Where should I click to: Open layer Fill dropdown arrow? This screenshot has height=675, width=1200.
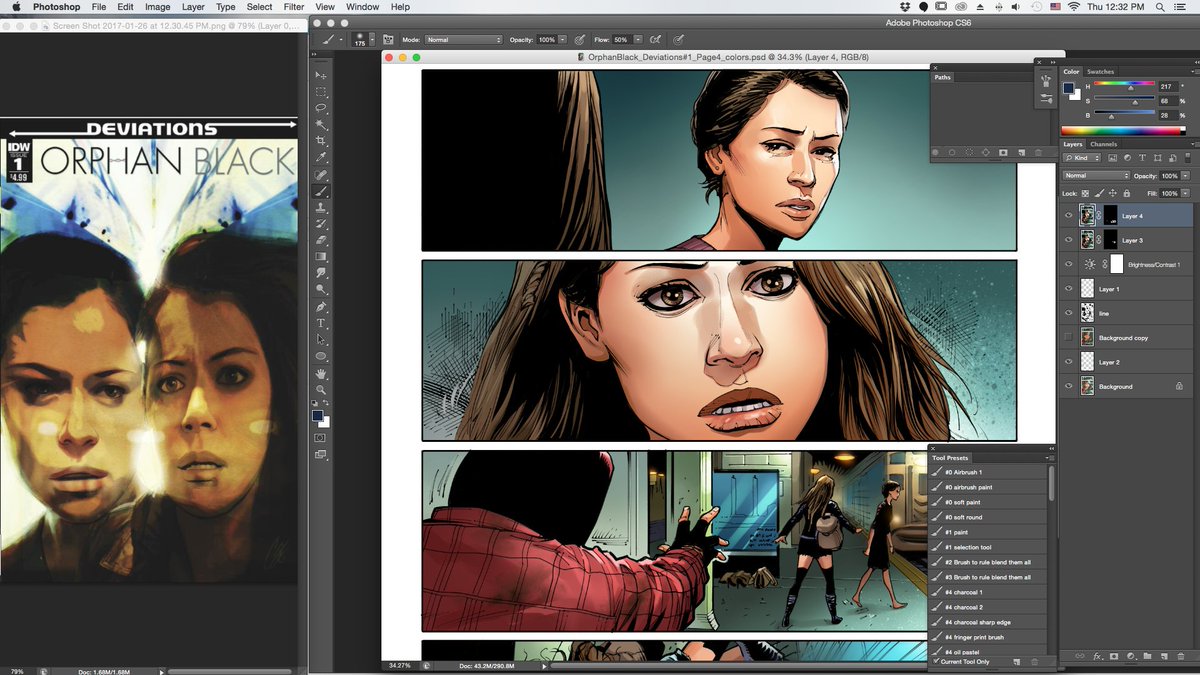pyautogui.click(x=1186, y=193)
